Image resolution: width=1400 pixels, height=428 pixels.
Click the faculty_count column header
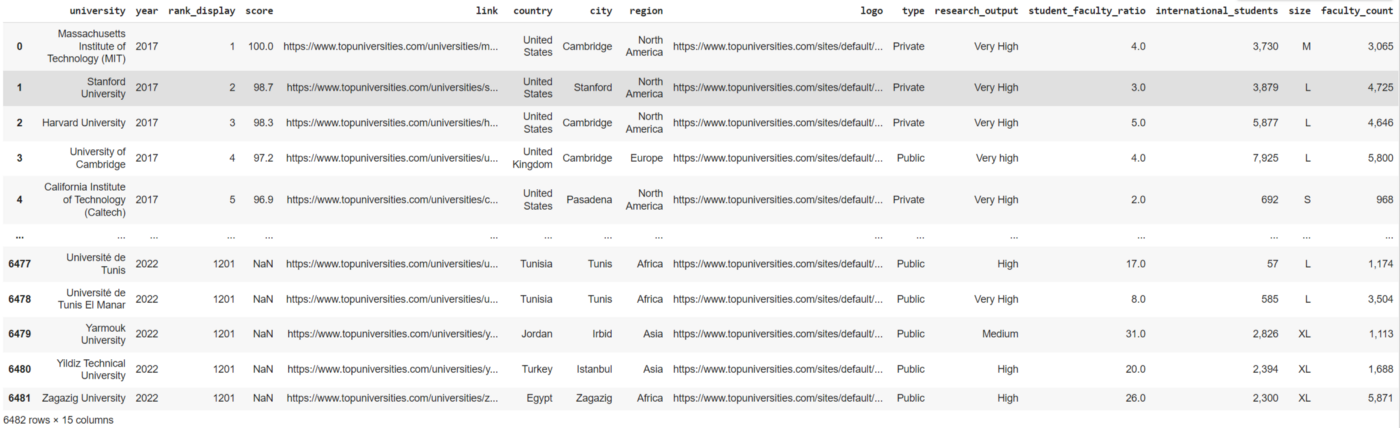point(1357,11)
